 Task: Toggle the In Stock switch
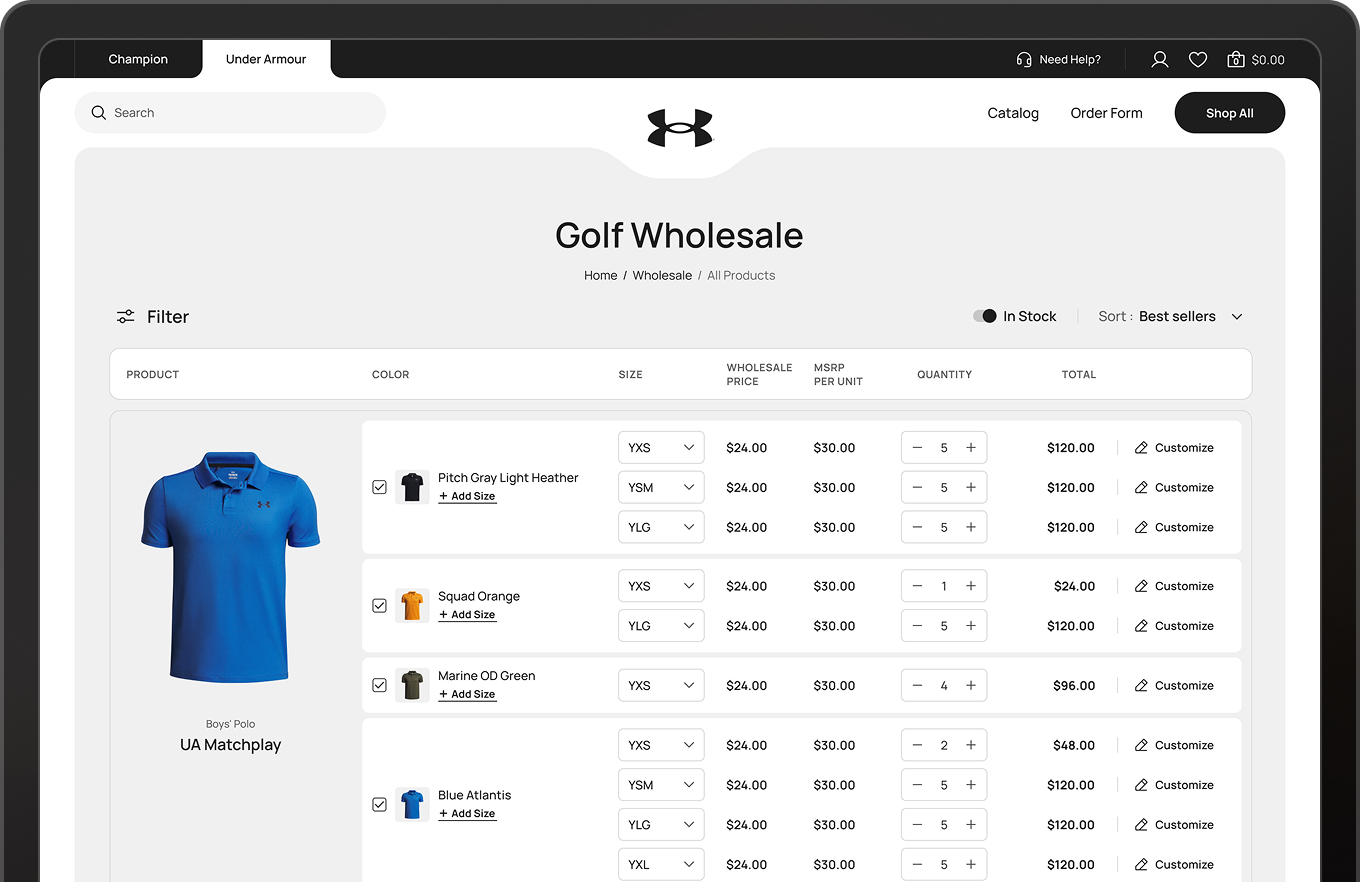point(984,316)
